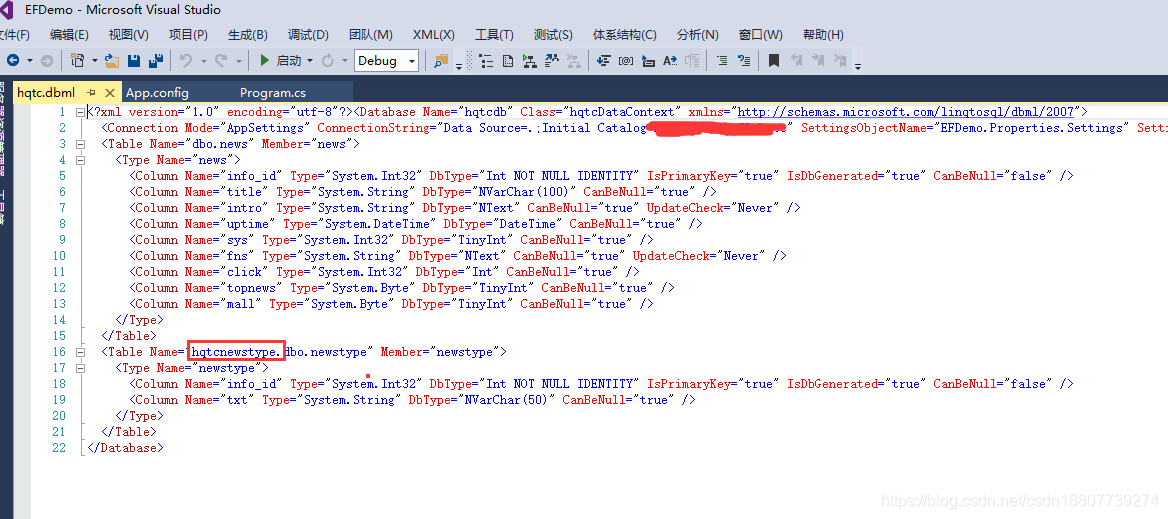Image resolution: width=1168 pixels, height=519 pixels.
Task: Open the 团队(M) menu
Action: (x=371, y=35)
